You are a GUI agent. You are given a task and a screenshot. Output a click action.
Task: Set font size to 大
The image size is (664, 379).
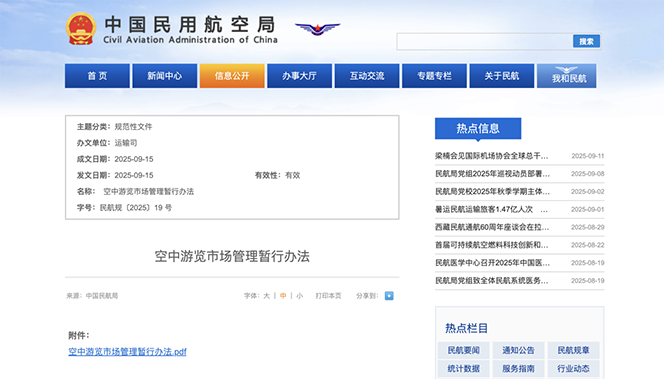click(266, 296)
